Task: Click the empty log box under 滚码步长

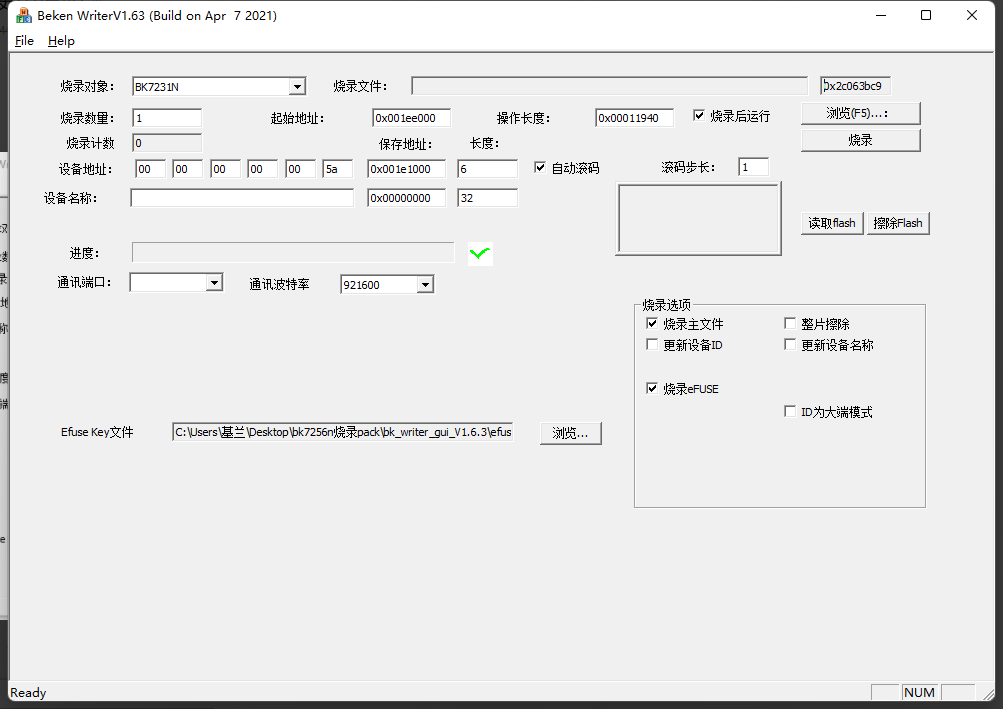Action: pyautogui.click(x=699, y=219)
